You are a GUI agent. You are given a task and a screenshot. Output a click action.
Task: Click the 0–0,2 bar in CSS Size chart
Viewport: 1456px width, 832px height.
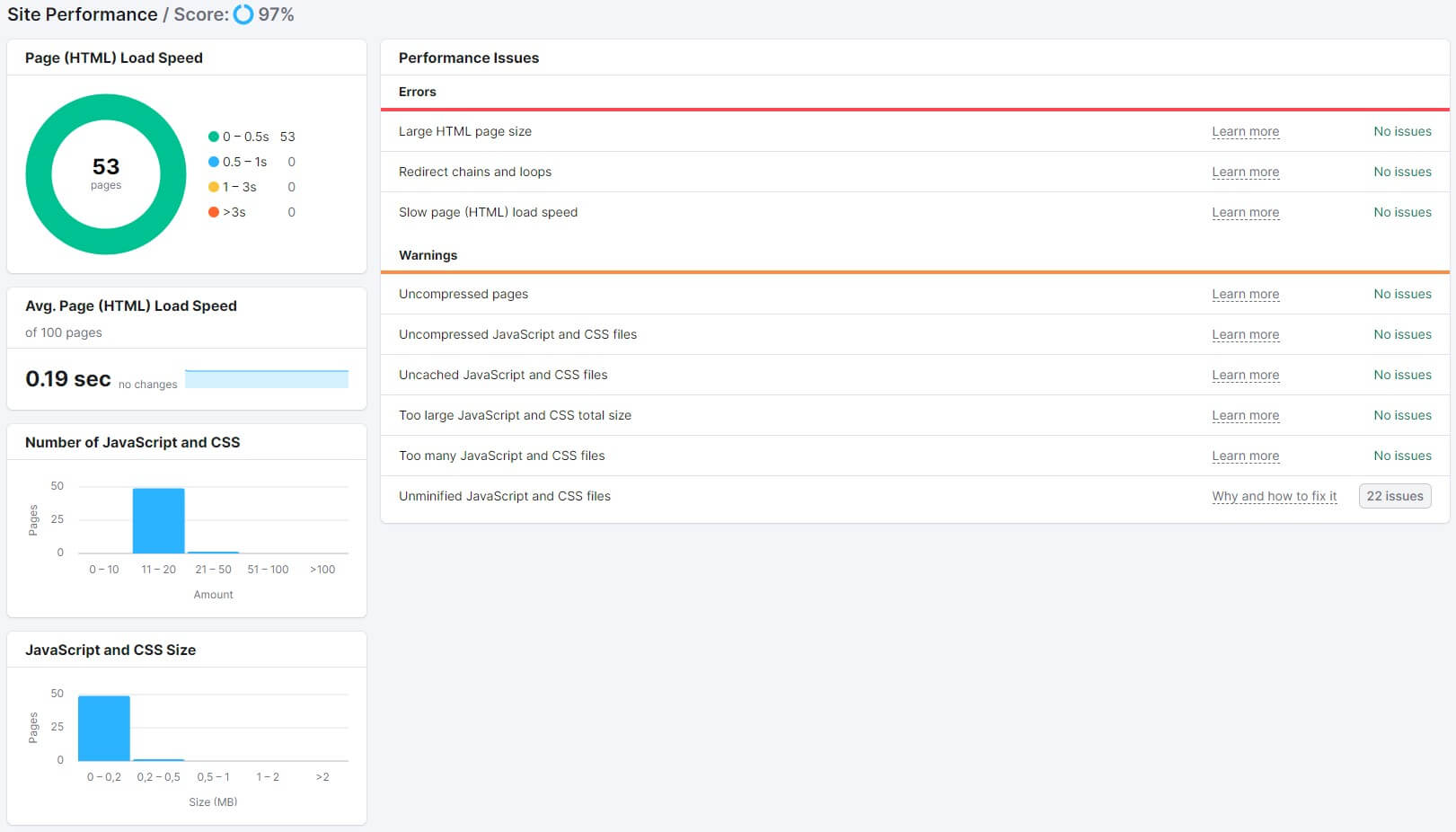[x=104, y=729]
